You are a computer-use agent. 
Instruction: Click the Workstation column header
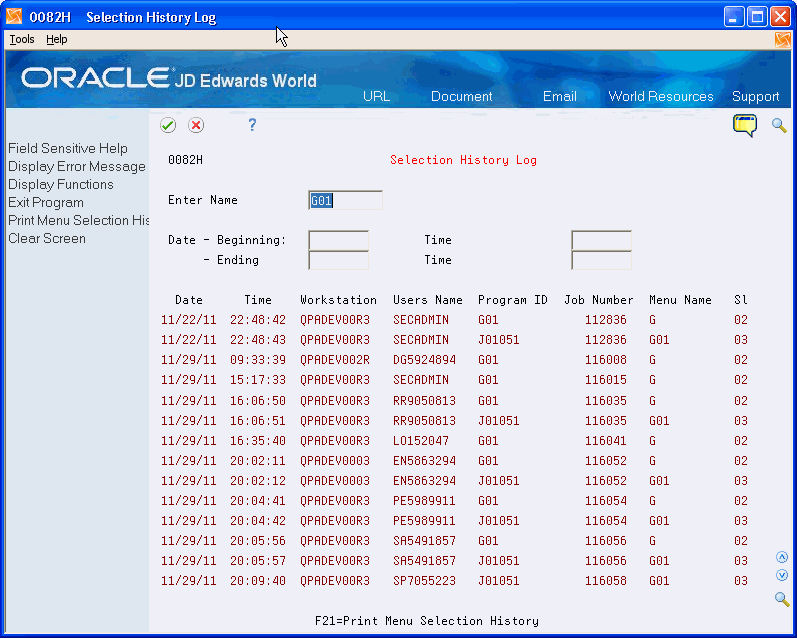[338, 300]
